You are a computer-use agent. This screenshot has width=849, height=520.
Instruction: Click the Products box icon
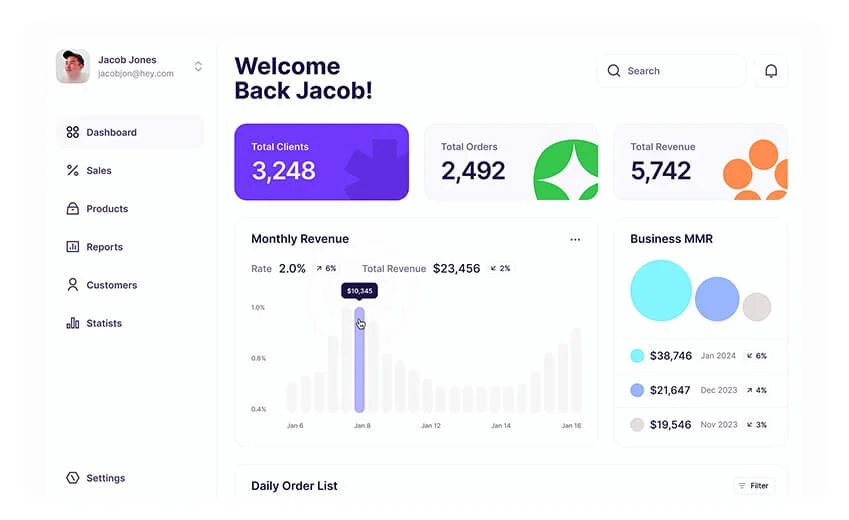click(x=72, y=209)
